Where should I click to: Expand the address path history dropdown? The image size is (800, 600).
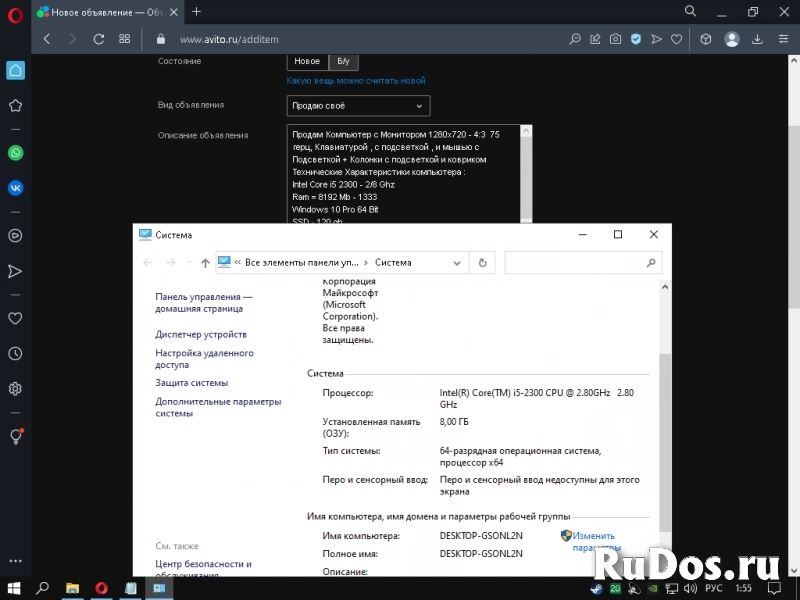click(456, 263)
